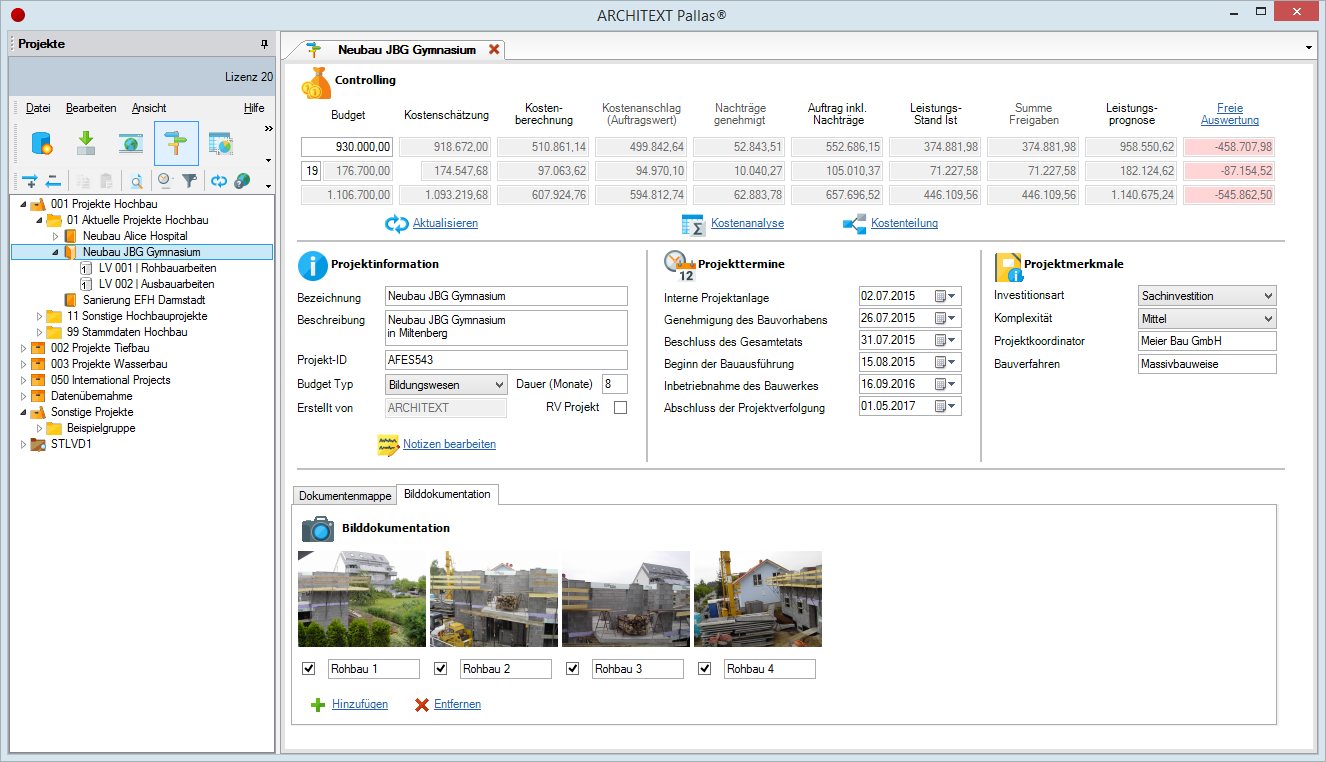
Task: Open the Investitionsart dropdown
Action: (1208, 296)
